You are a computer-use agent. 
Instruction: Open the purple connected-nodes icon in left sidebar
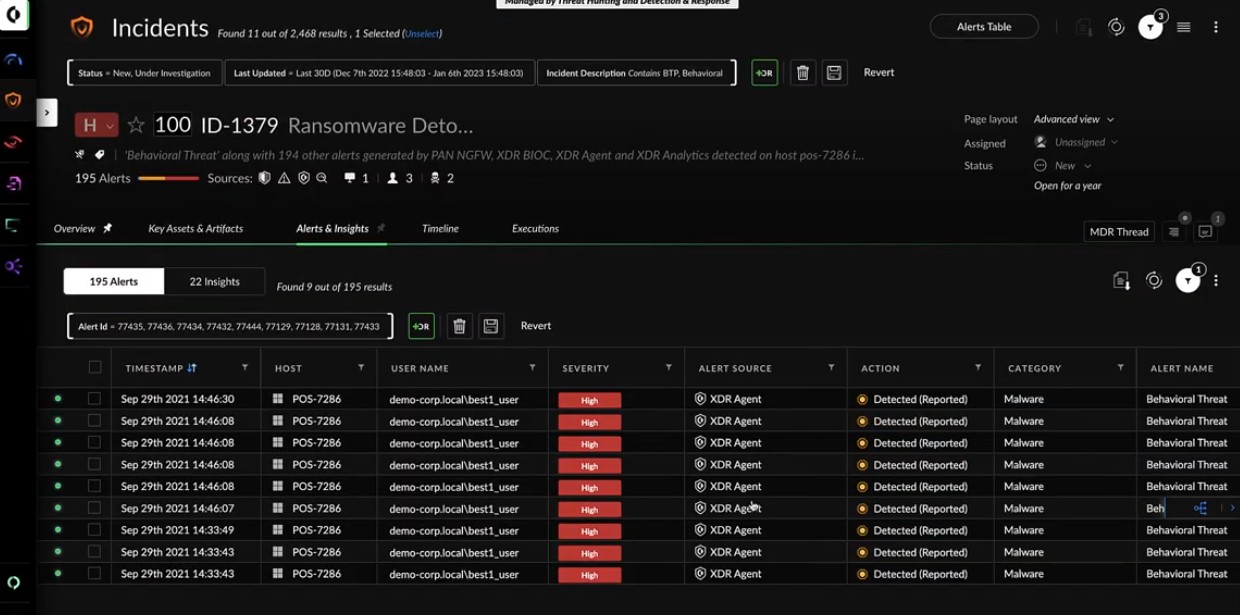click(x=13, y=267)
